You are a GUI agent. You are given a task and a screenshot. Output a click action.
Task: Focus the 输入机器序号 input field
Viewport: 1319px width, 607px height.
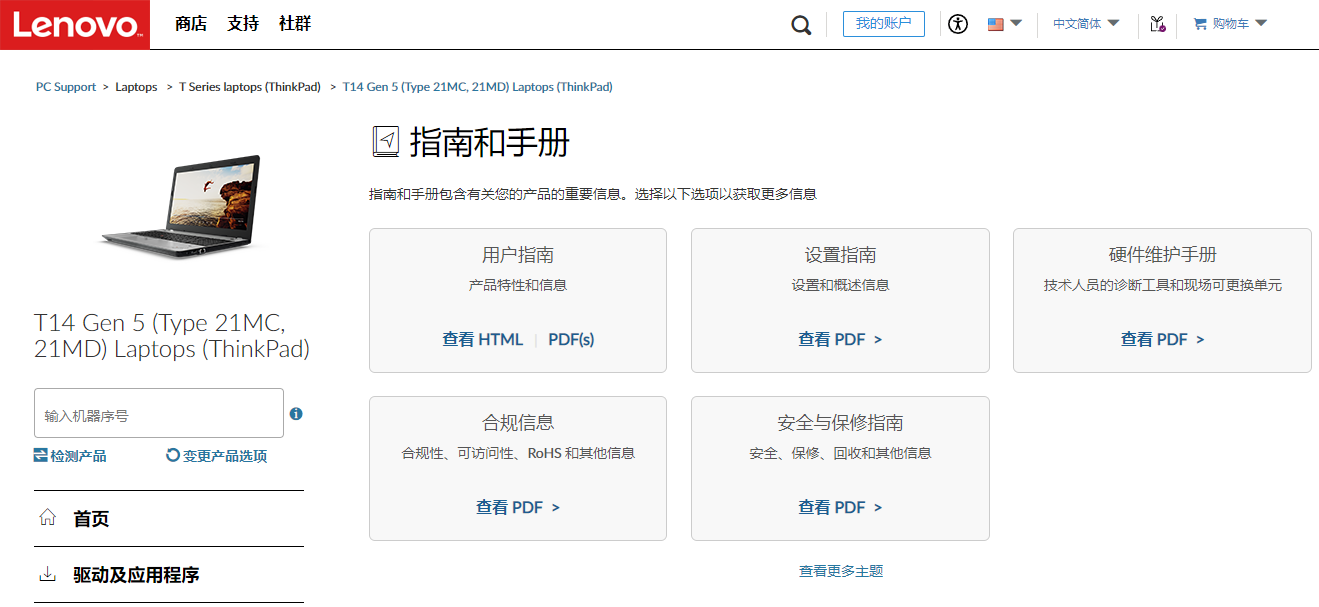pos(159,413)
